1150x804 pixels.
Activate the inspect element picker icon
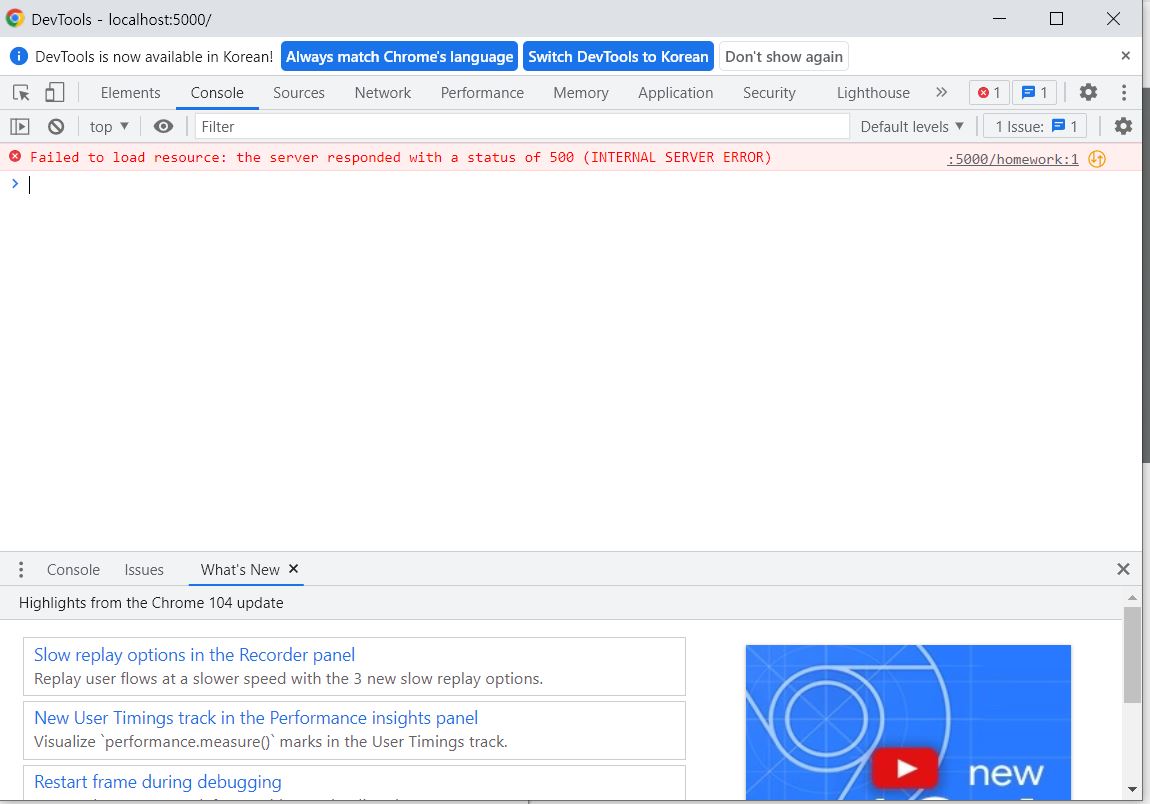[x=21, y=92]
